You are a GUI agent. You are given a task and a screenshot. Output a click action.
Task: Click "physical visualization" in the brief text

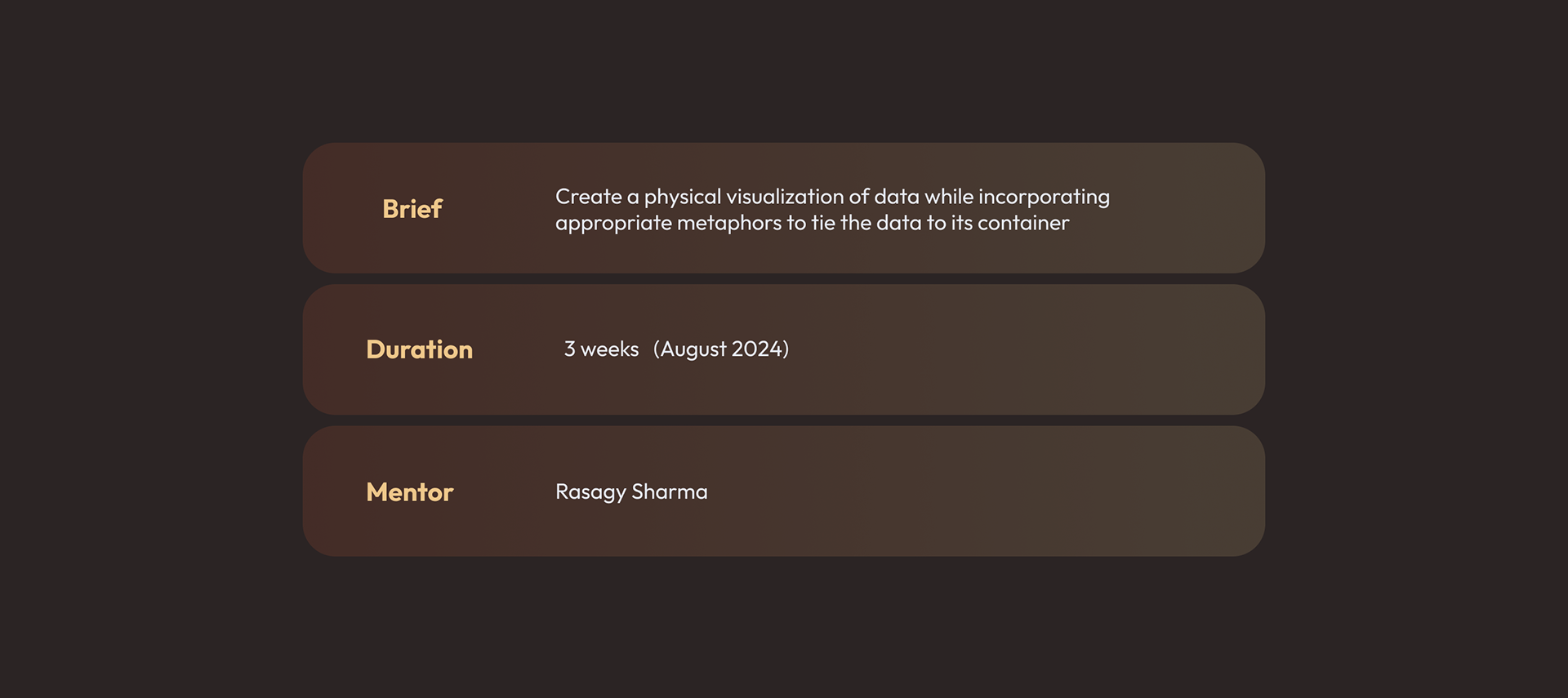pos(743,197)
